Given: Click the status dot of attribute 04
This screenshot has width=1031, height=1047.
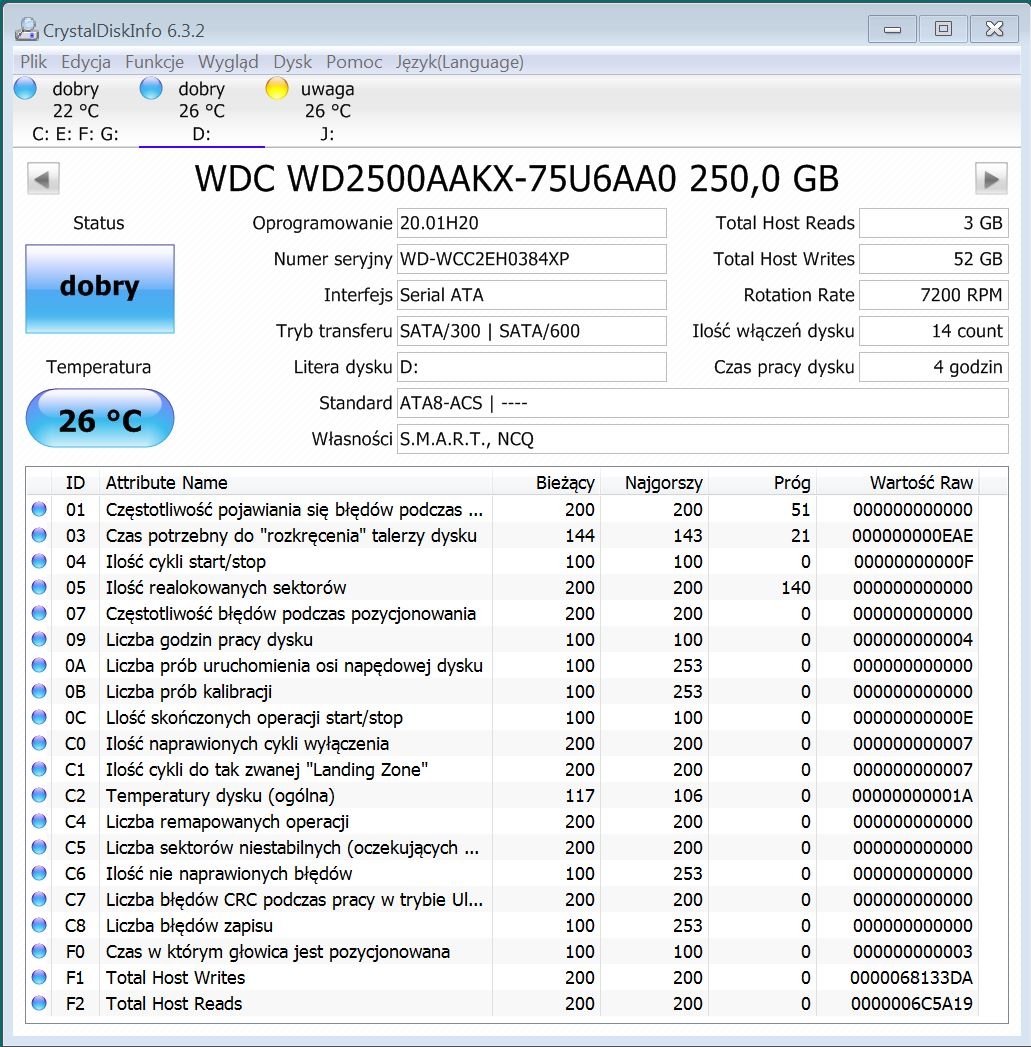Looking at the screenshot, I should 39,562.
